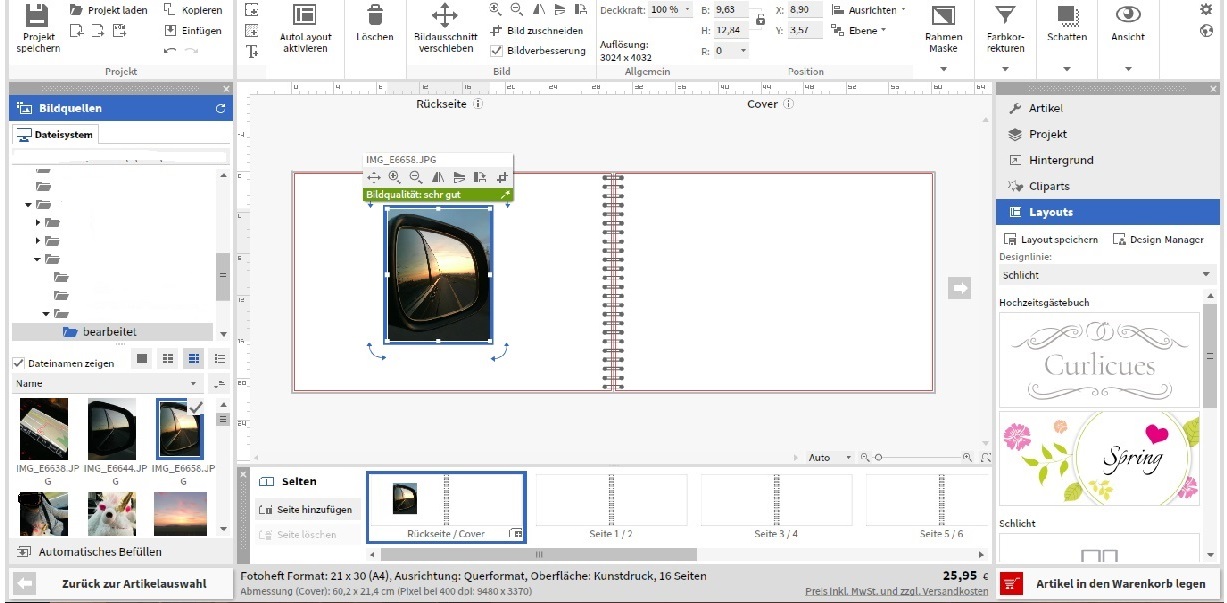Zoom into the image using the ribbon magnifier
The height and width of the screenshot is (603, 1227).
pyautogui.click(x=496, y=9)
